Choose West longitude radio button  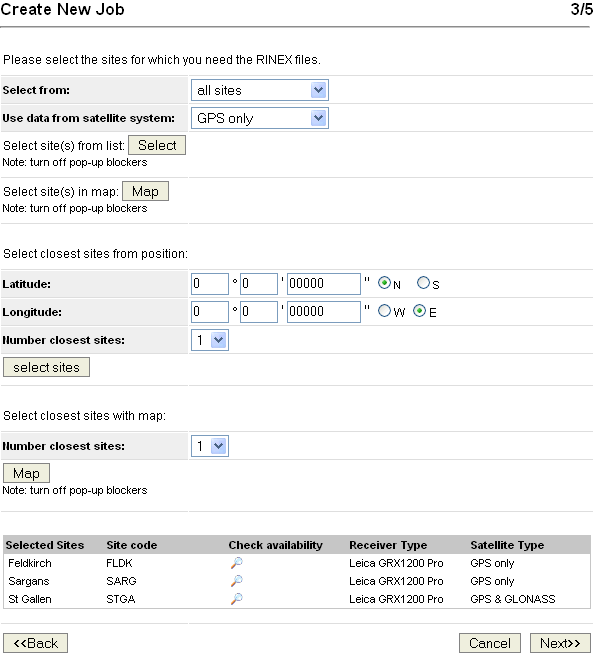click(384, 311)
